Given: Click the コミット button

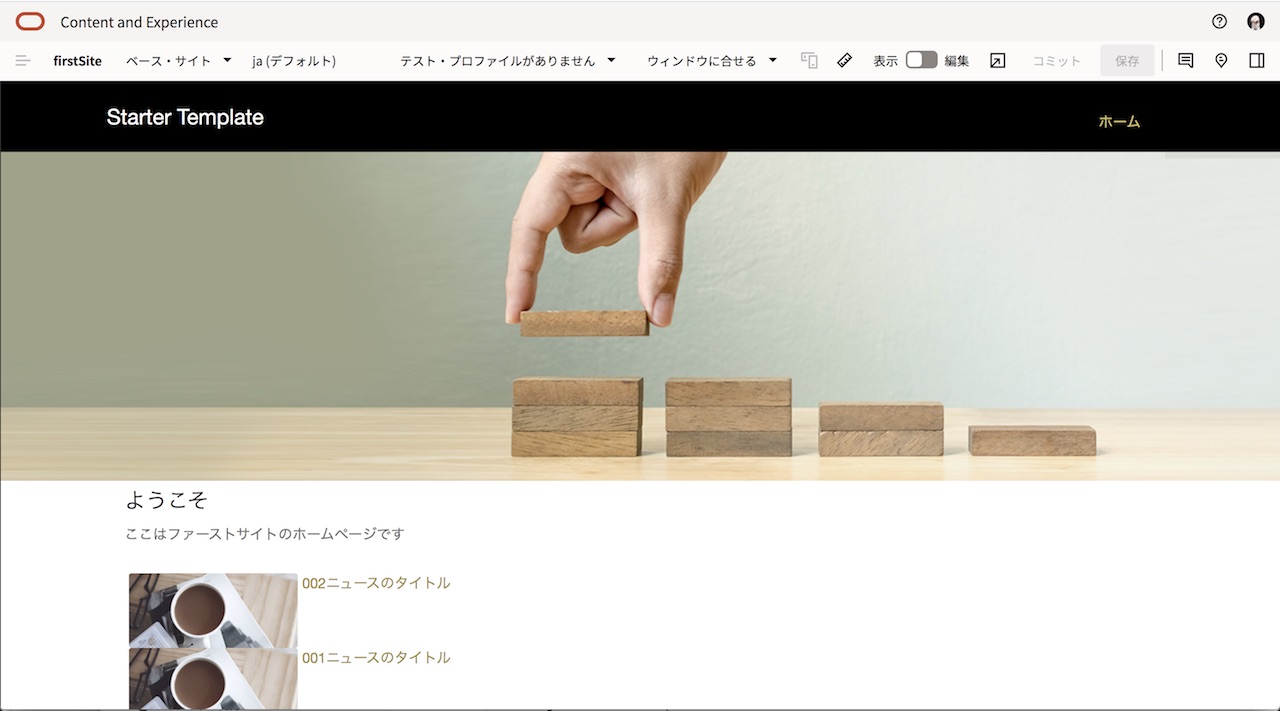Looking at the screenshot, I should click(x=1056, y=61).
